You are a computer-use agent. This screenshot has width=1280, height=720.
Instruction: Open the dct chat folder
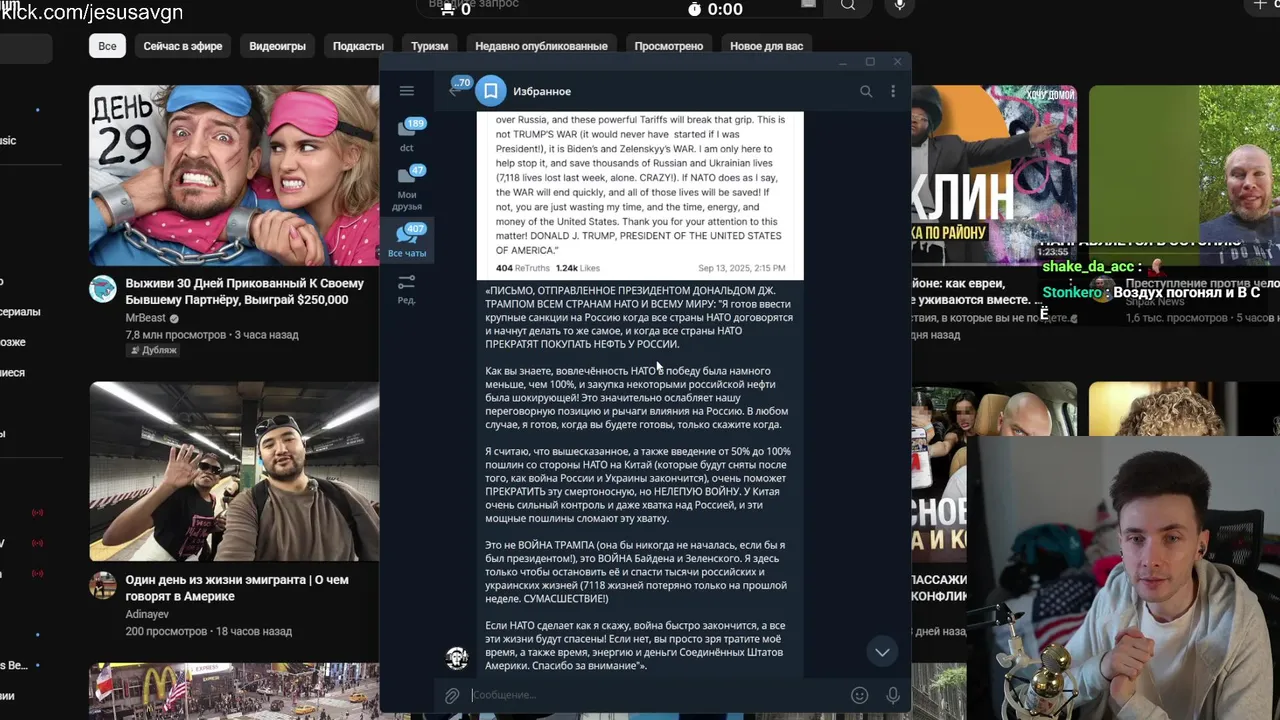[x=407, y=134]
